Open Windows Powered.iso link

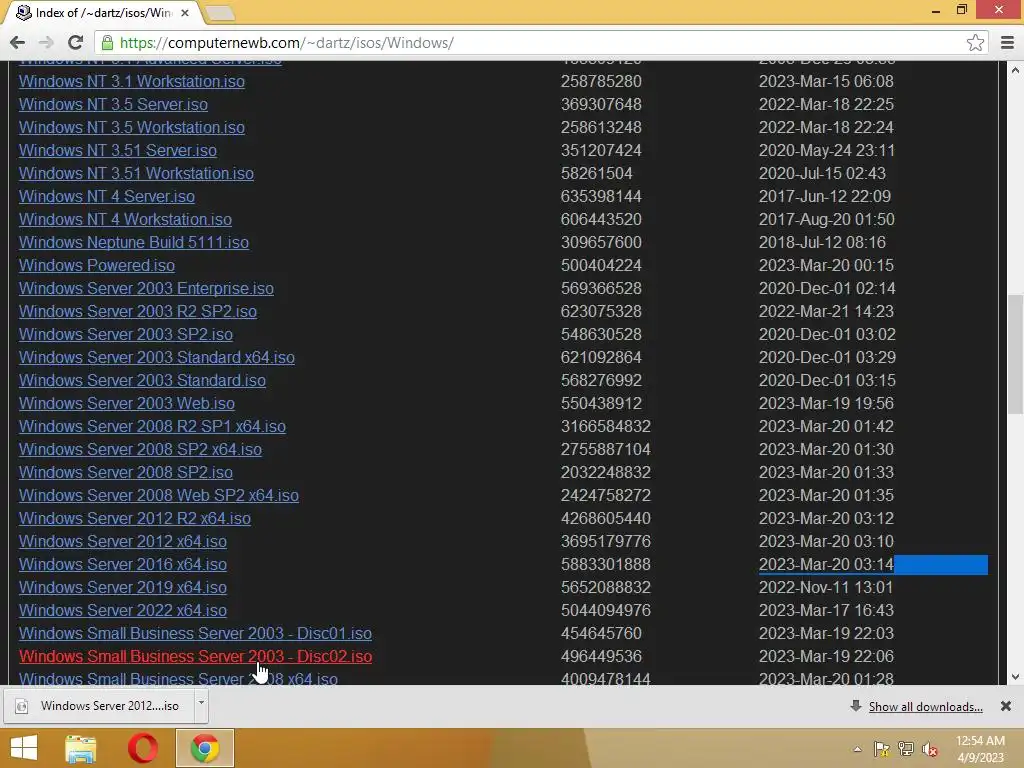point(97,265)
